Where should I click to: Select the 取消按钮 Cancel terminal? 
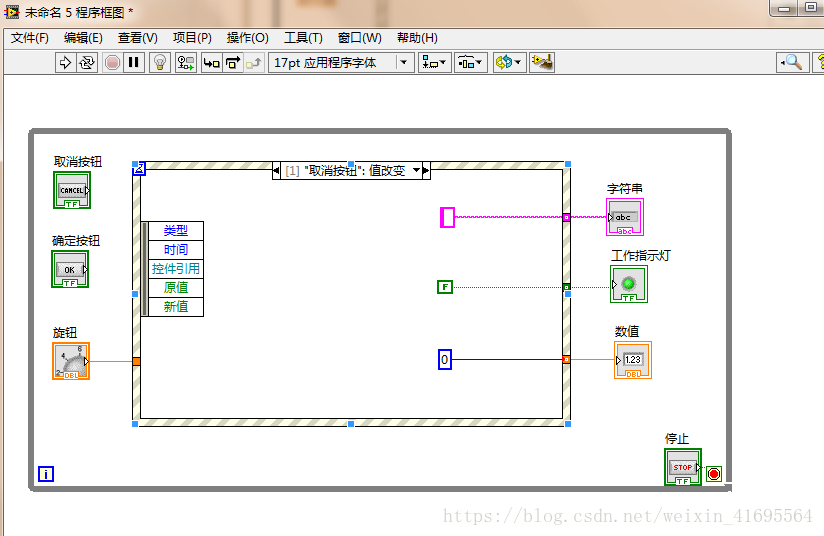(x=72, y=190)
